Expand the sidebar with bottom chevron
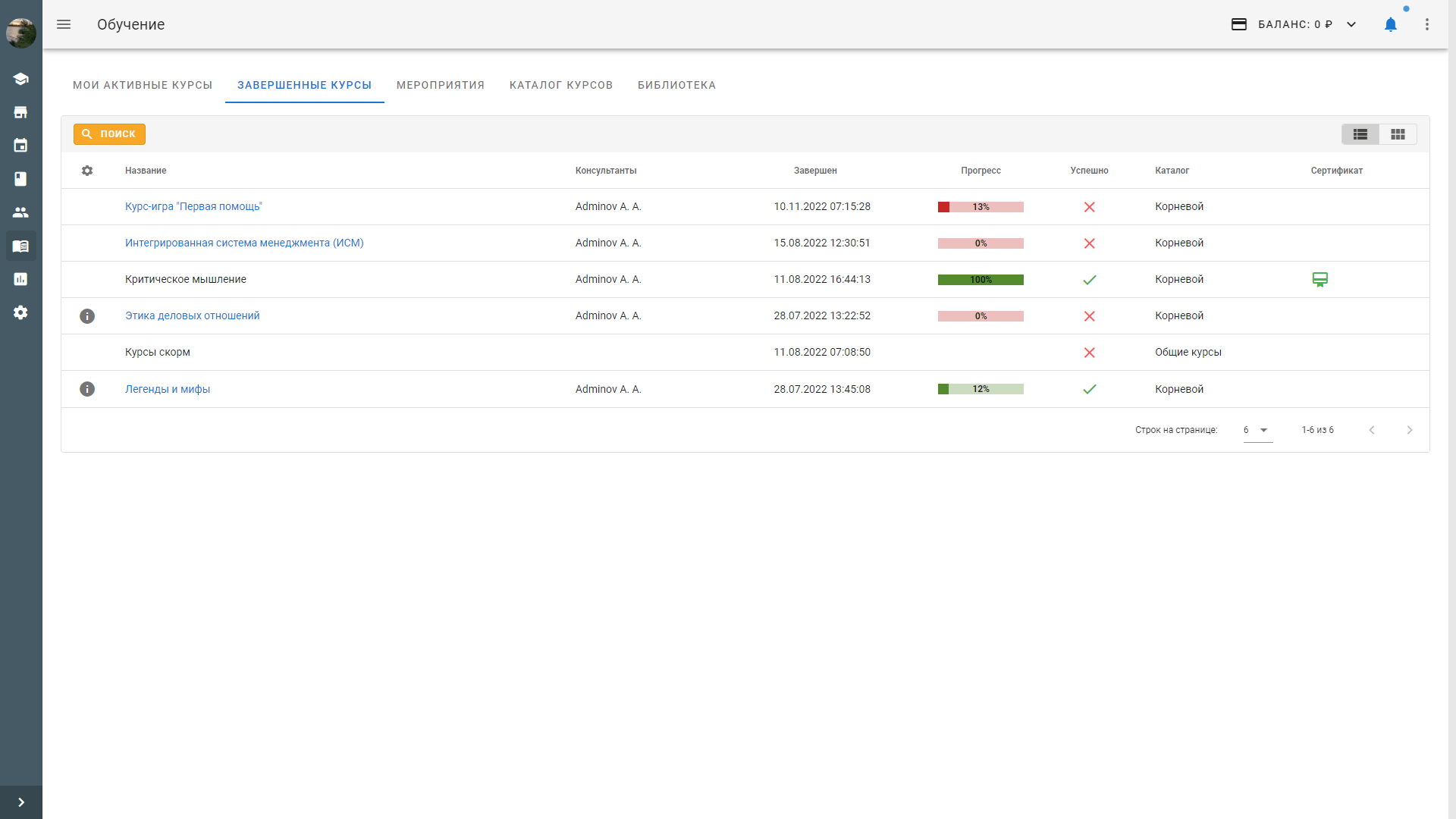 click(20, 802)
